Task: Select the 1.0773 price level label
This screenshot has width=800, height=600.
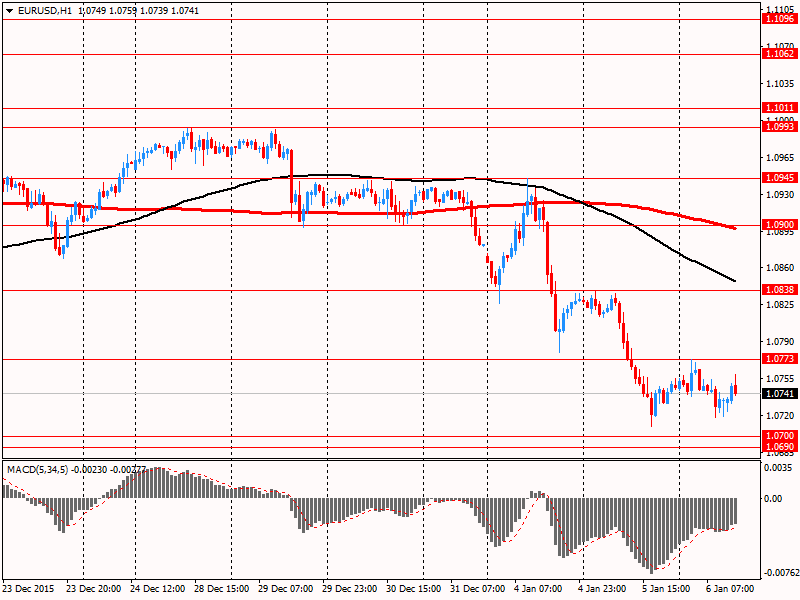Action: click(779, 359)
